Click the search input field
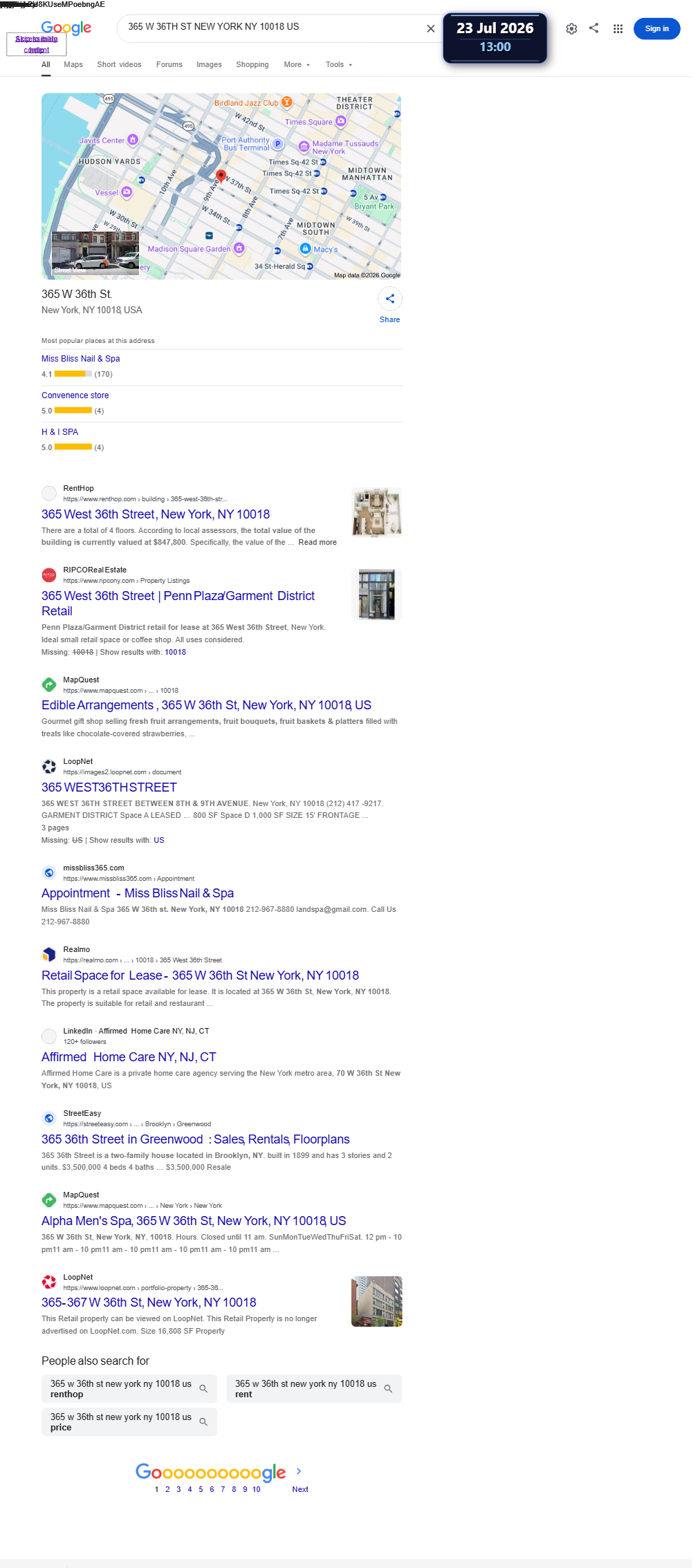The width and height of the screenshot is (700, 1568). coord(273,27)
